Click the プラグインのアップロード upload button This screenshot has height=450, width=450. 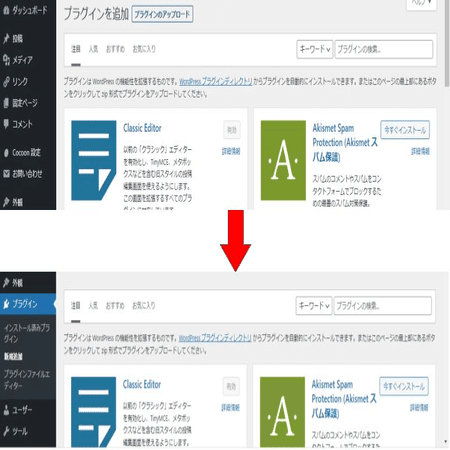pyautogui.click(x=162, y=14)
